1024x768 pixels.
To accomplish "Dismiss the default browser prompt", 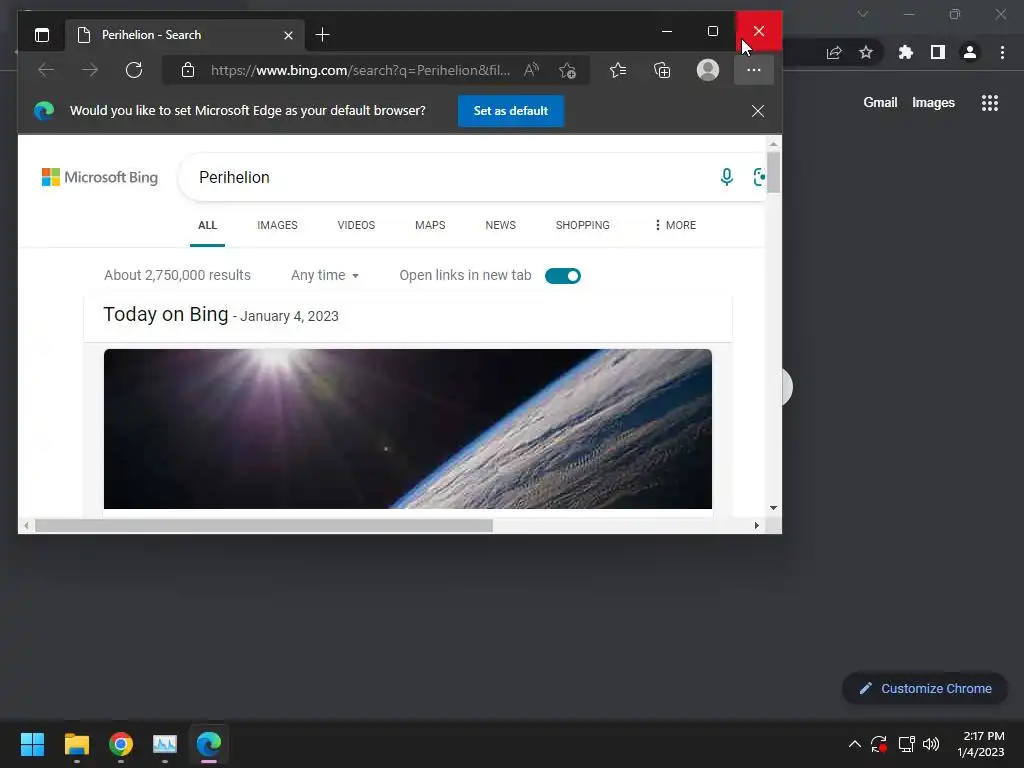I will pos(758,111).
